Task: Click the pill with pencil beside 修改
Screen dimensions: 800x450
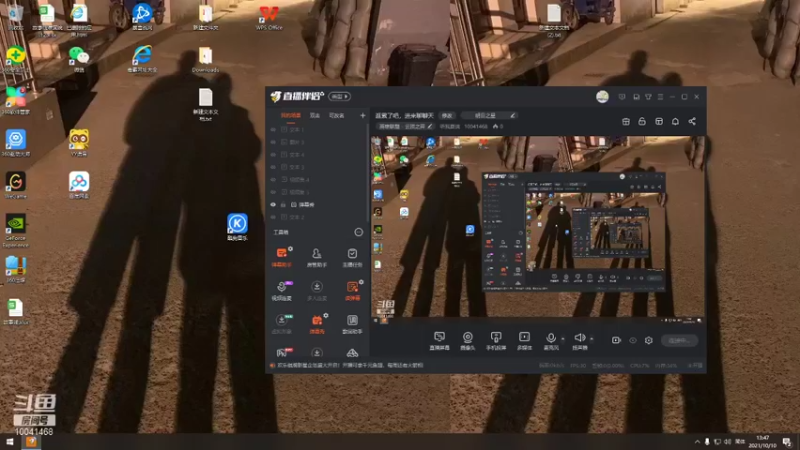Action: point(489,115)
